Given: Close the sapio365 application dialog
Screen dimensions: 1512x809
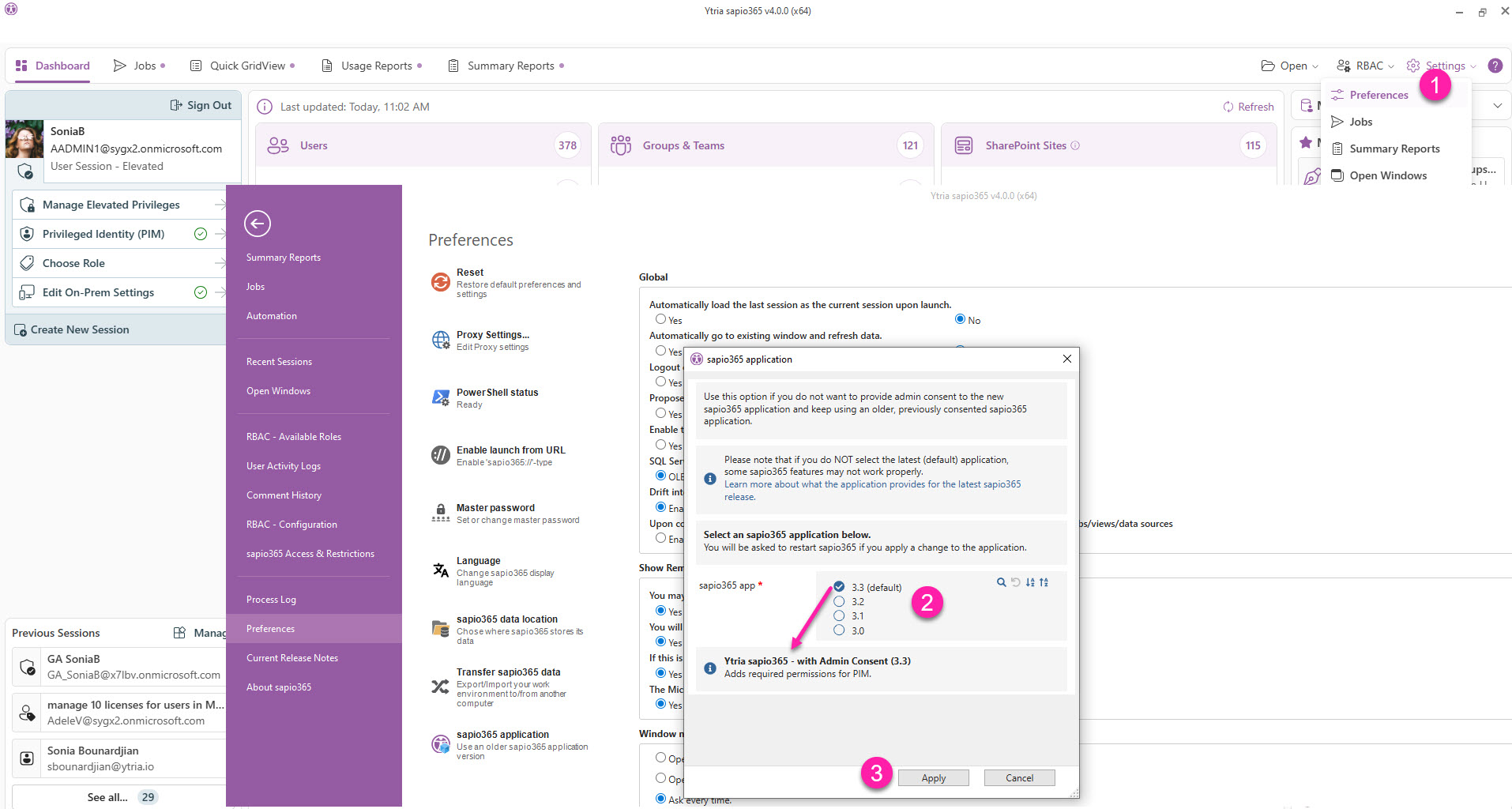Looking at the screenshot, I should click(1066, 359).
